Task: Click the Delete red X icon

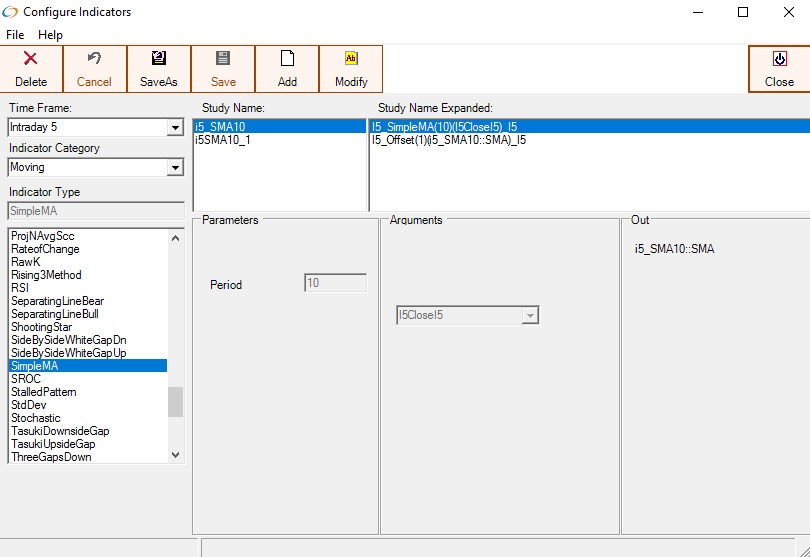Action: (x=31, y=59)
